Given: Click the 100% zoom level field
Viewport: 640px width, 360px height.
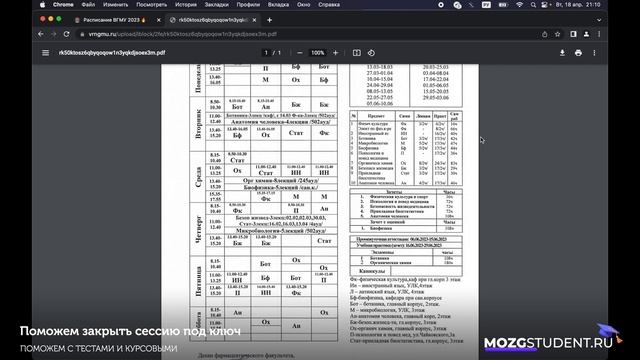Looking at the screenshot, I should click(x=318, y=53).
